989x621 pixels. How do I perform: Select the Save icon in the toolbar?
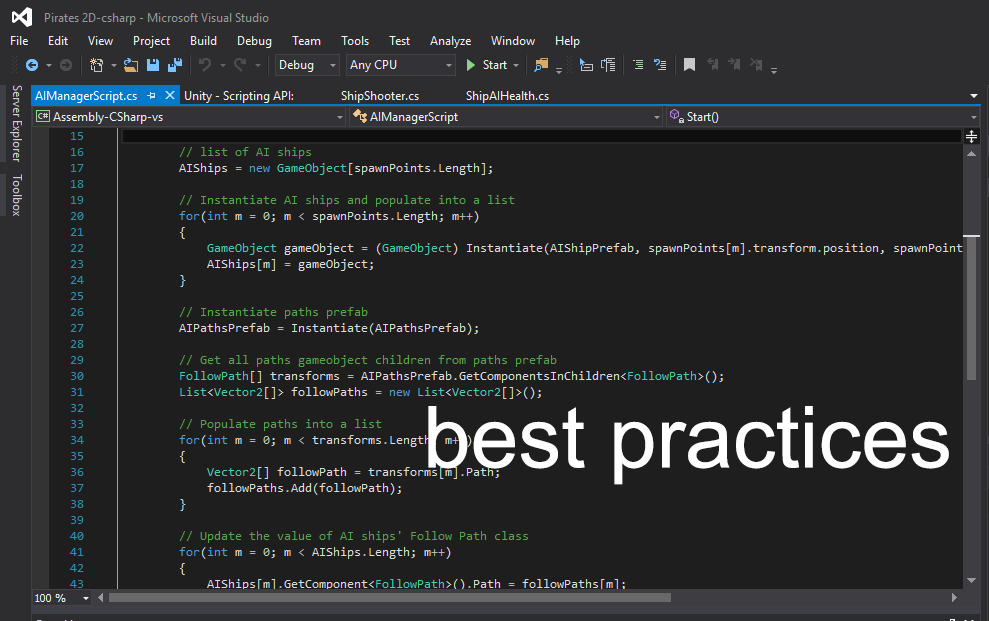pyautogui.click(x=152, y=65)
